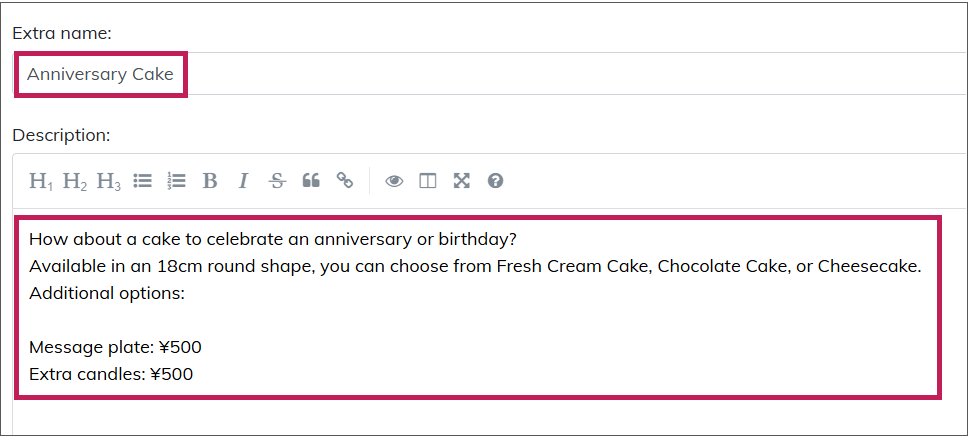Insert a blockquote
This screenshot has height=437, width=968.
tap(311, 180)
